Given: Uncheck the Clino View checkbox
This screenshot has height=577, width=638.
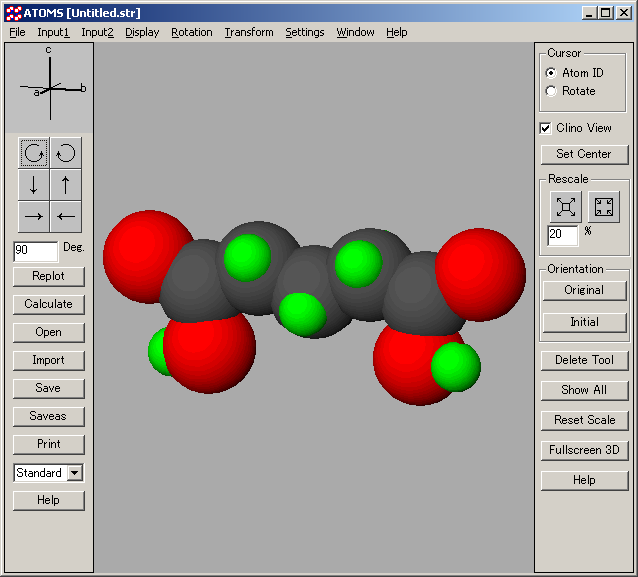Looking at the screenshot, I should pyautogui.click(x=545, y=128).
